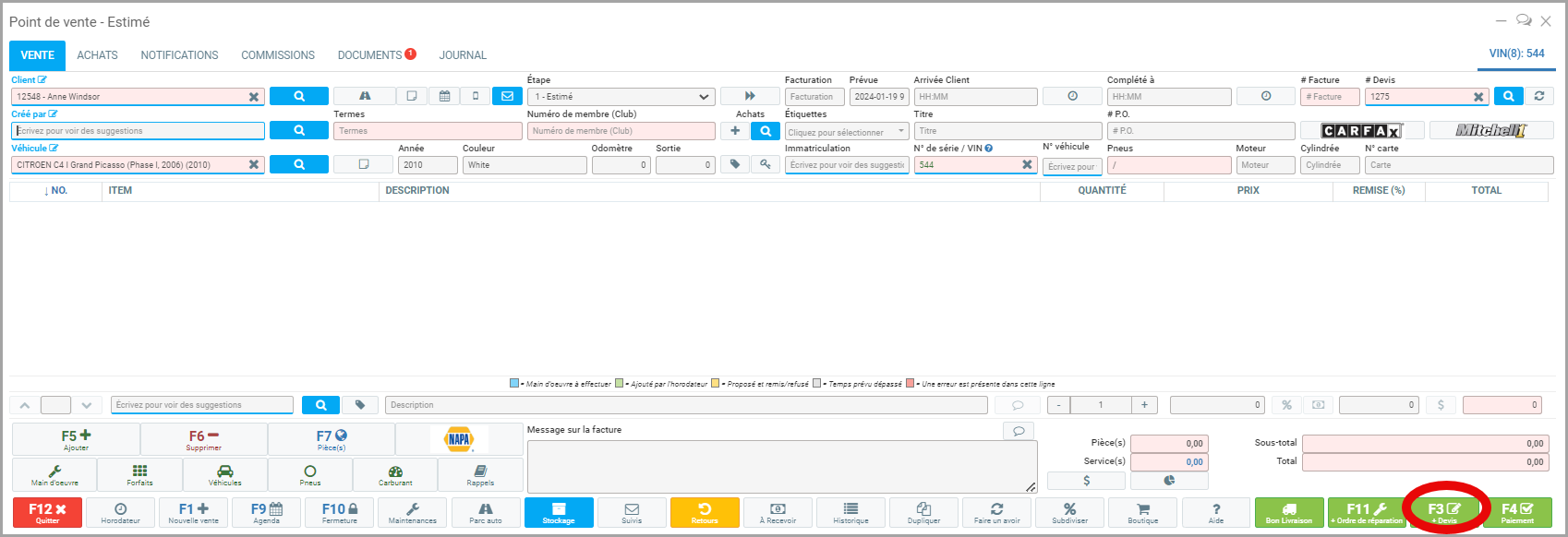Click the Stockage storage box button

point(559,513)
